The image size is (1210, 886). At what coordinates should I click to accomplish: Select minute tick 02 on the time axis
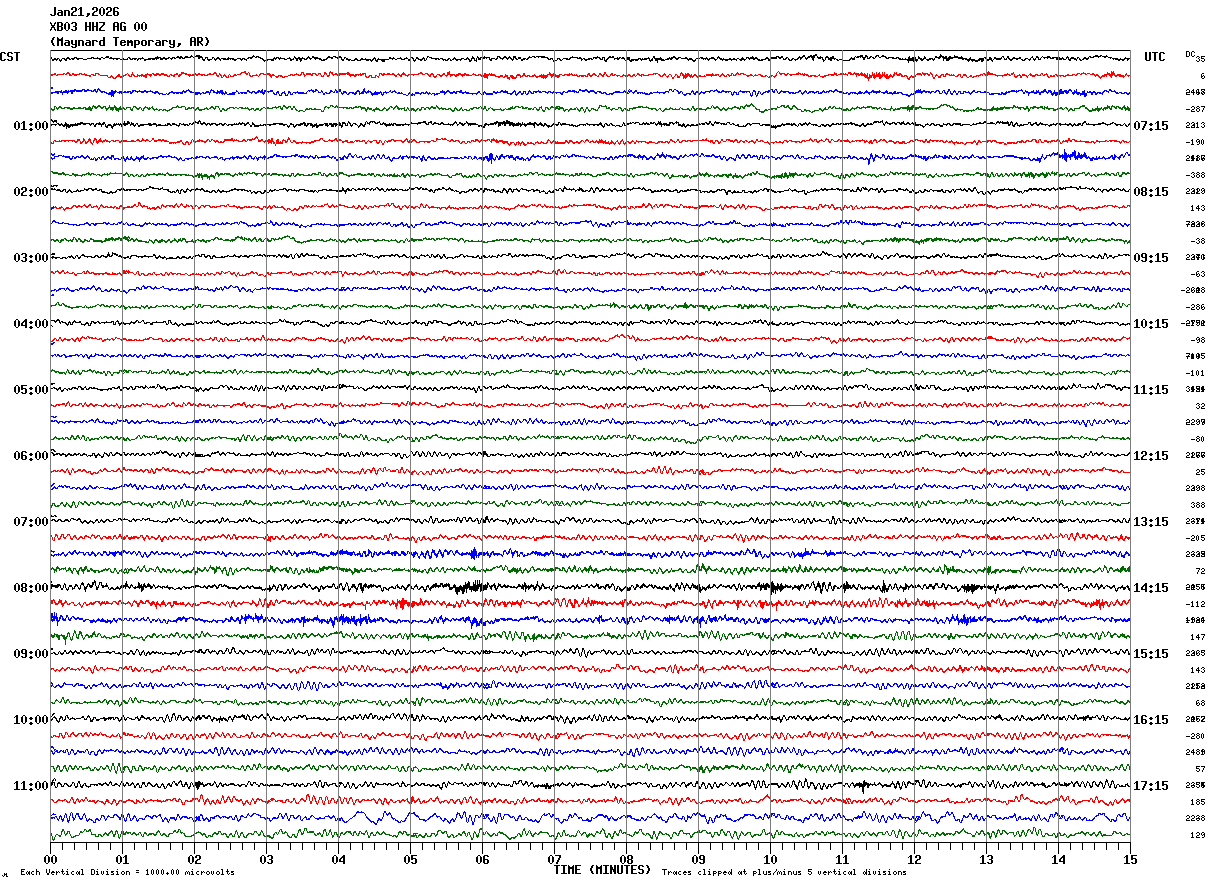(194, 859)
